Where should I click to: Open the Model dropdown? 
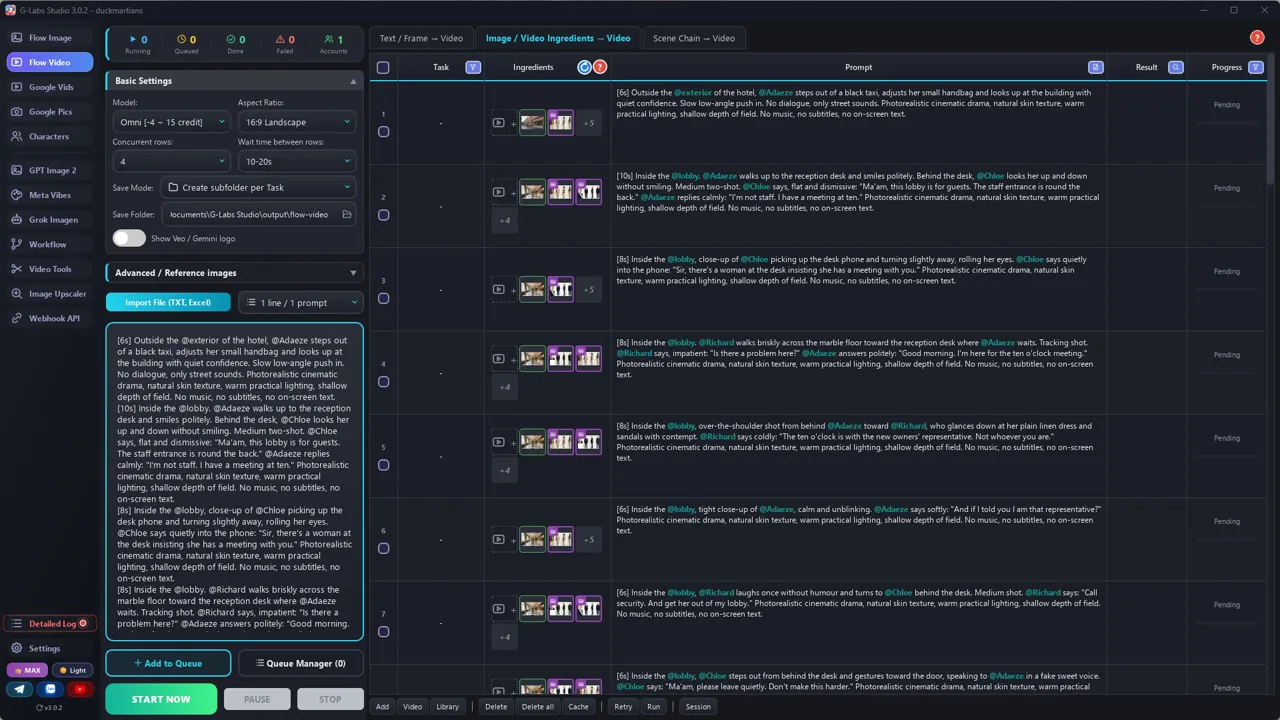[171, 122]
